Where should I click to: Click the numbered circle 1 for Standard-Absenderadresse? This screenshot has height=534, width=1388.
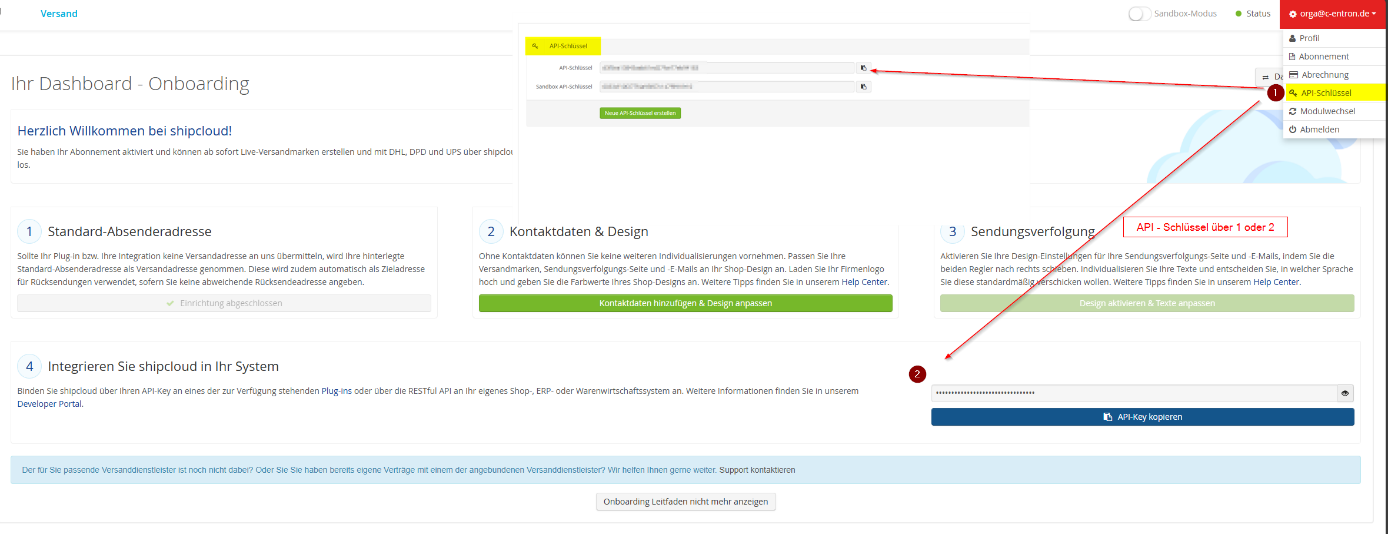[29, 232]
